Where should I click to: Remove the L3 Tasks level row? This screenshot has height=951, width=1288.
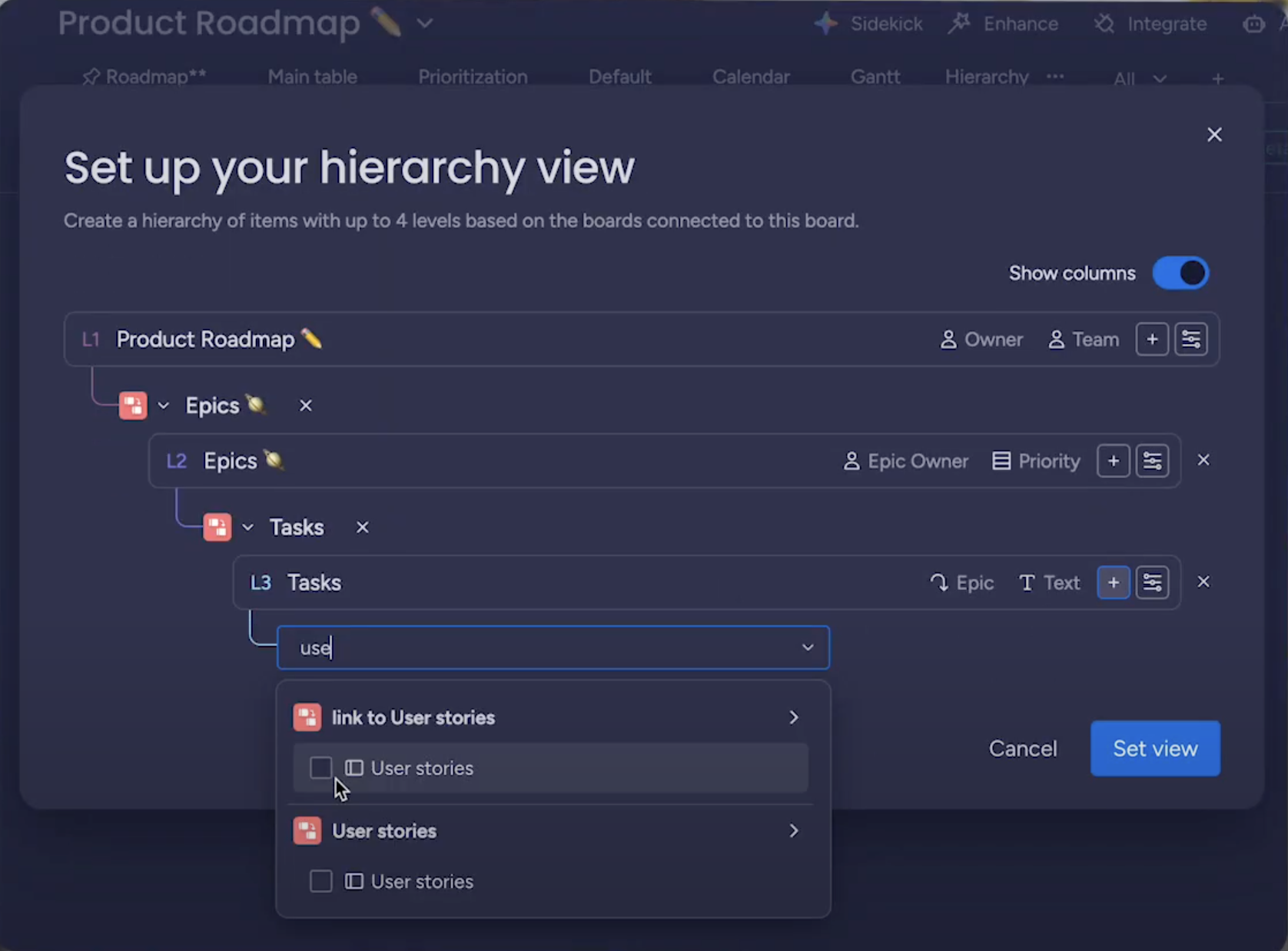[1203, 582]
